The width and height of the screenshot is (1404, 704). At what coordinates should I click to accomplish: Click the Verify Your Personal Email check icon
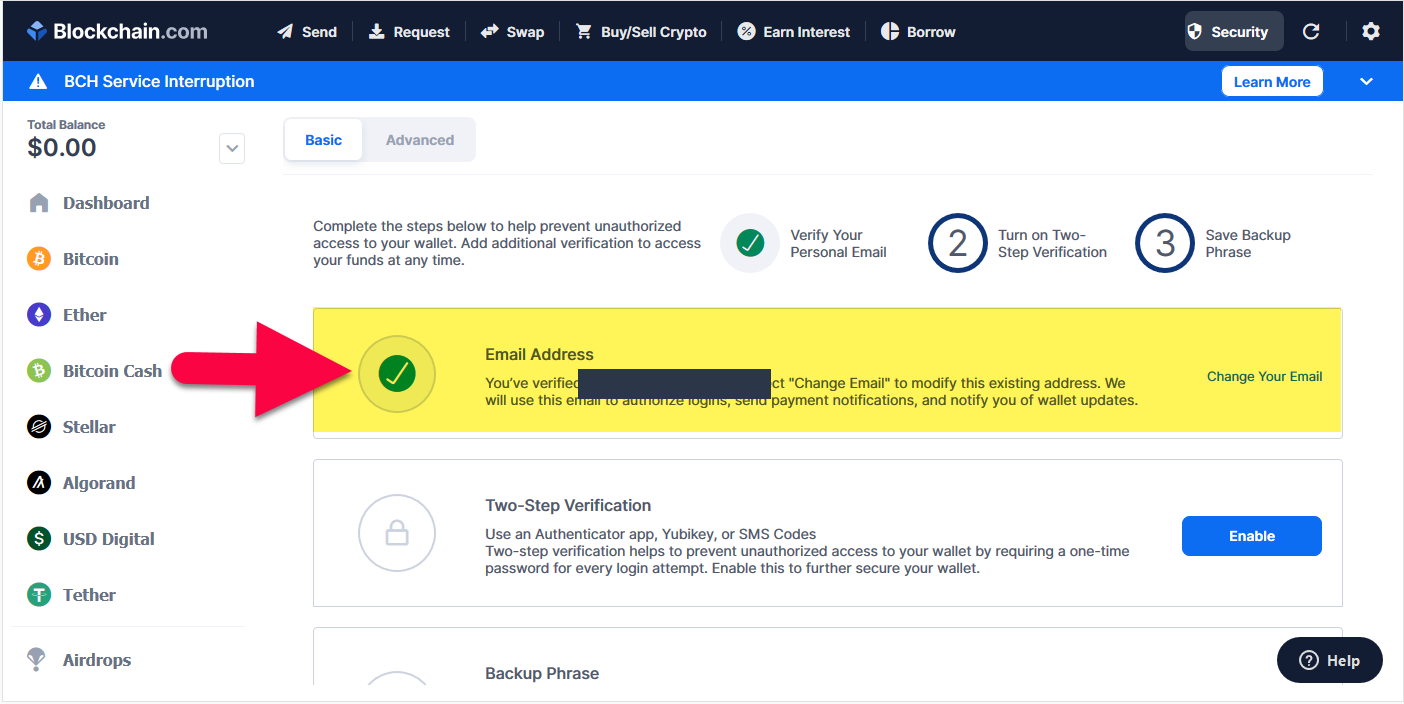(x=750, y=243)
